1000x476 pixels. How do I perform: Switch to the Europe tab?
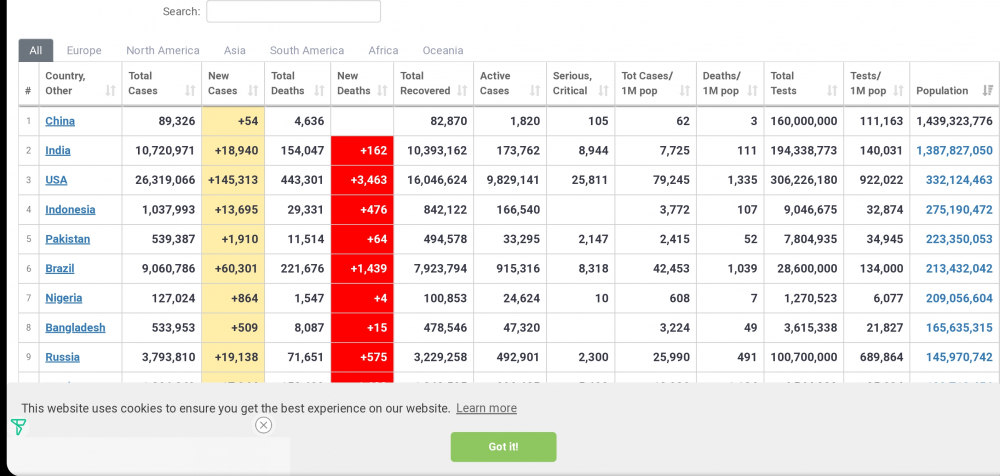tap(84, 51)
